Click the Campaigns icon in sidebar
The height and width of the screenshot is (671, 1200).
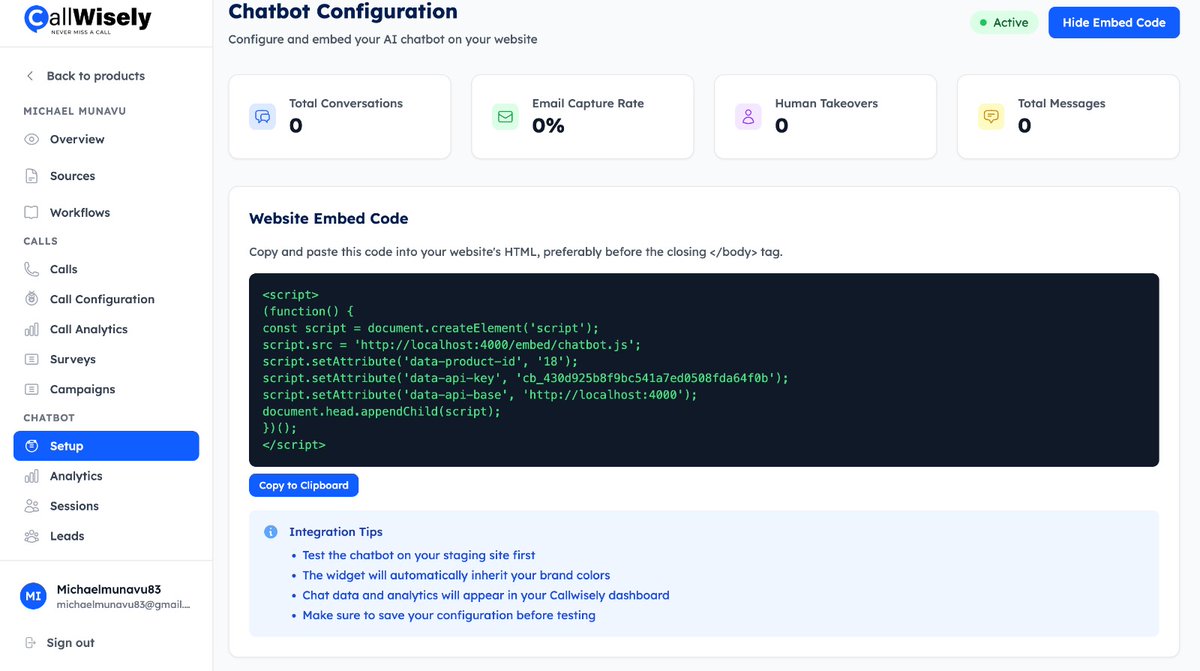pyautogui.click(x=31, y=389)
